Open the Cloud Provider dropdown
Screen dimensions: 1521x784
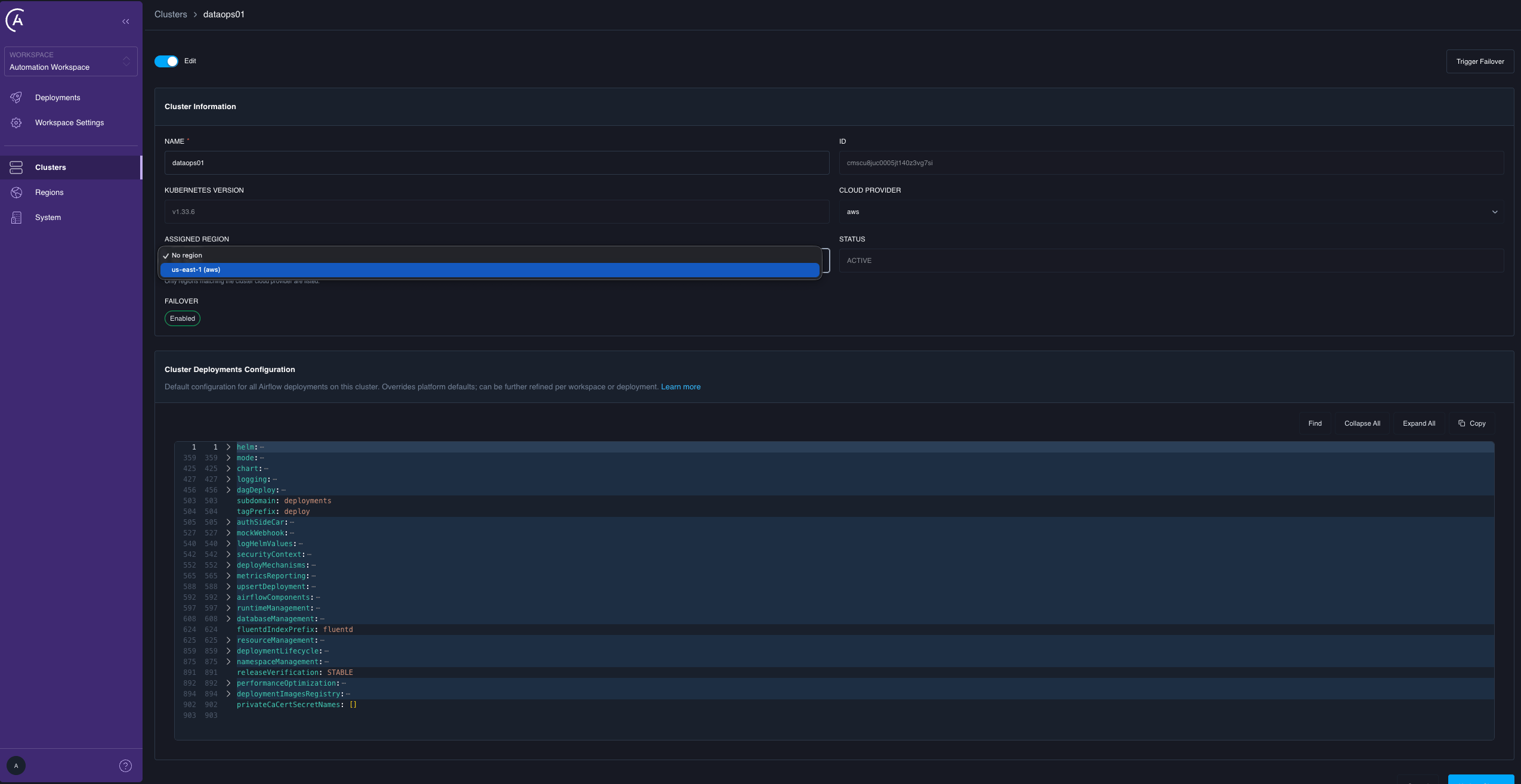click(1171, 212)
